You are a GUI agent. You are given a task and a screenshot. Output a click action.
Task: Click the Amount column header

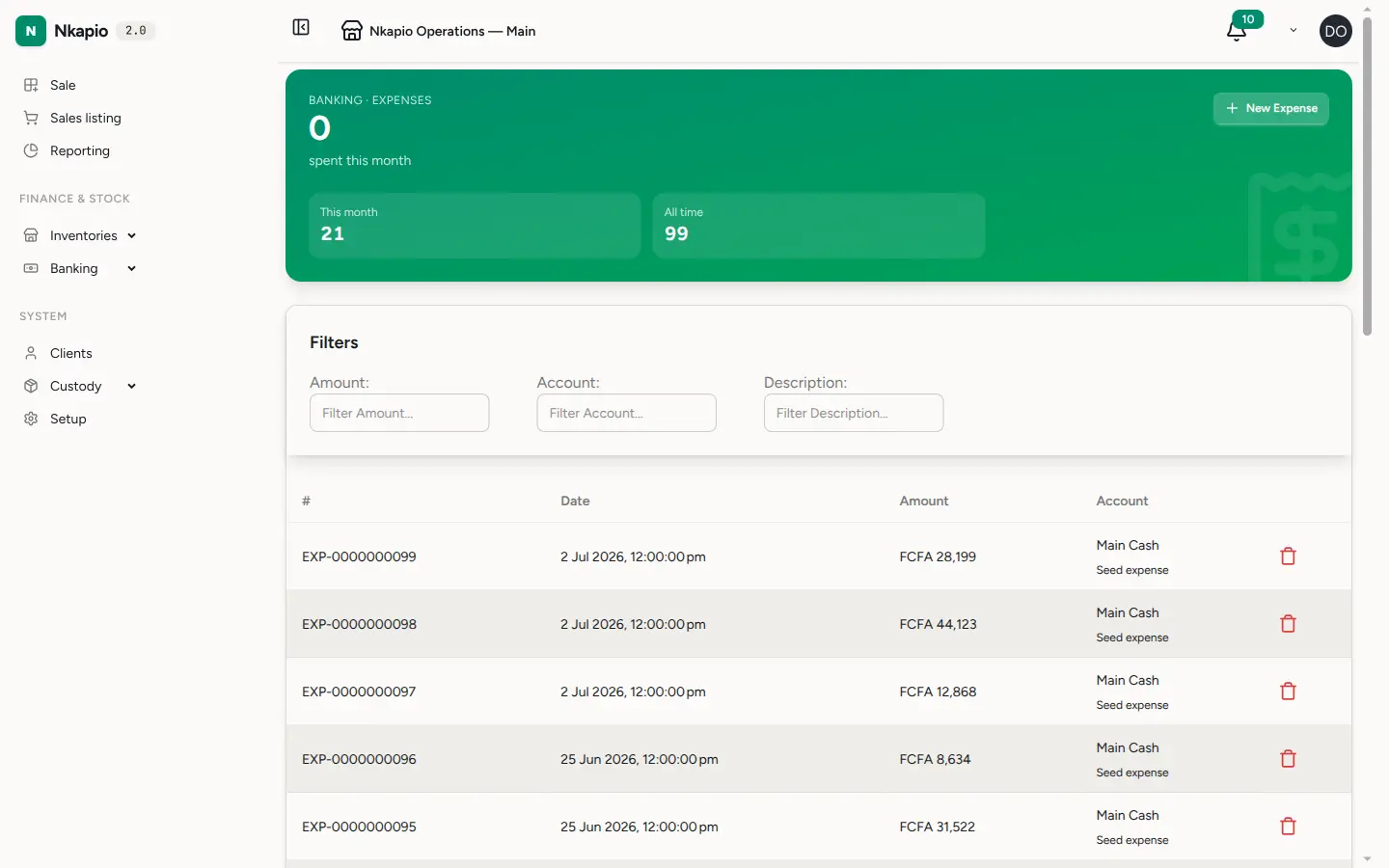[x=924, y=501]
